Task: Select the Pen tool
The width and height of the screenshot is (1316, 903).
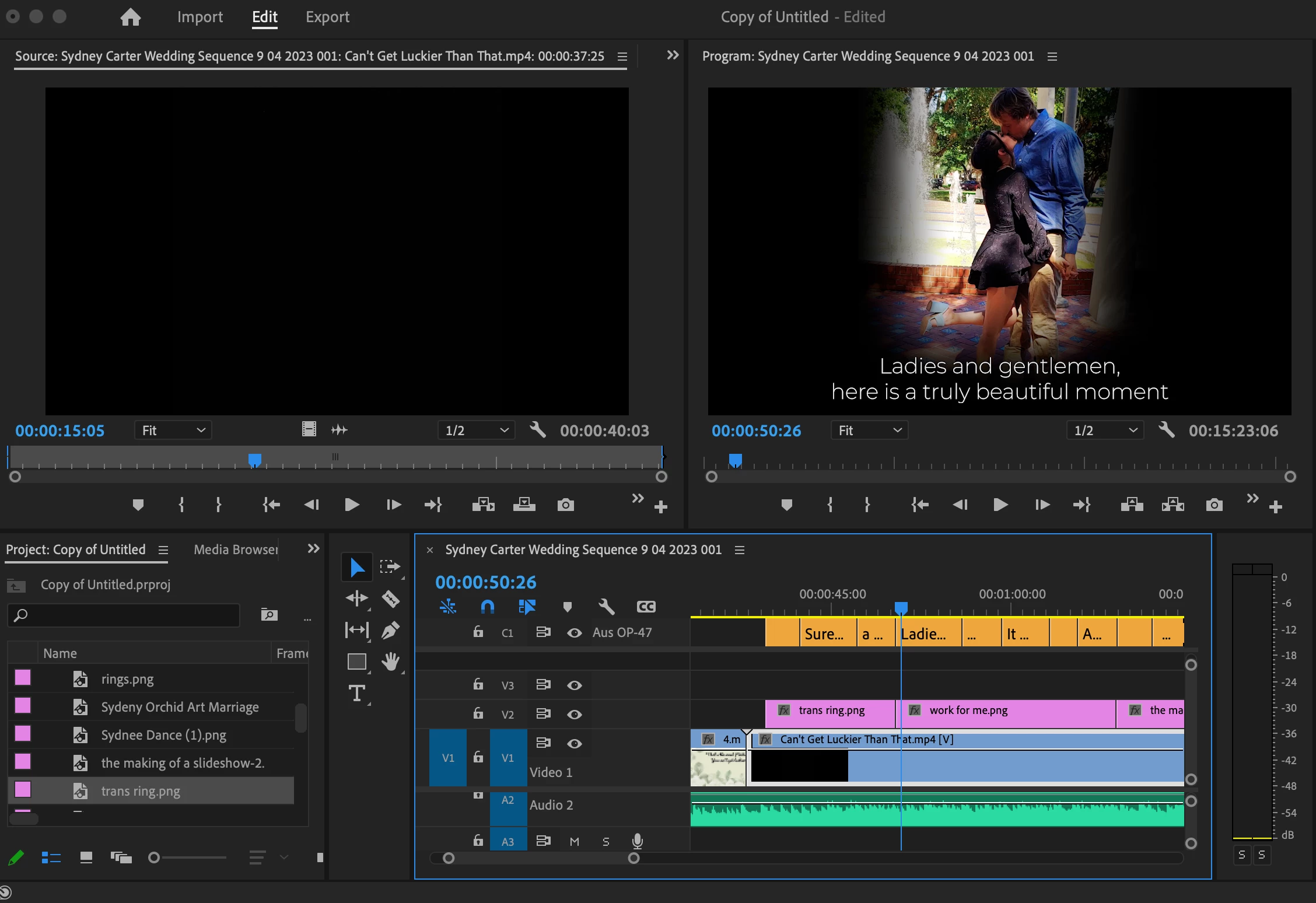Action: click(x=390, y=630)
